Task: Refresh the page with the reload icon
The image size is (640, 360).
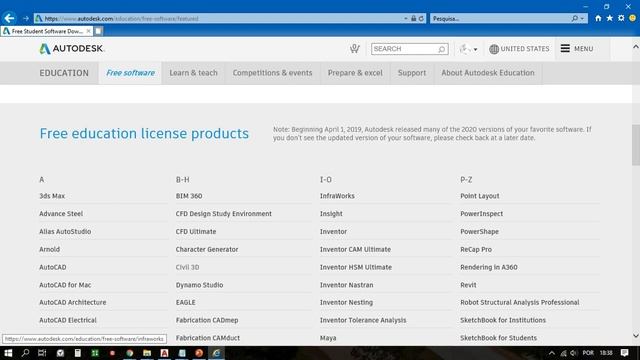Action: pos(421,18)
